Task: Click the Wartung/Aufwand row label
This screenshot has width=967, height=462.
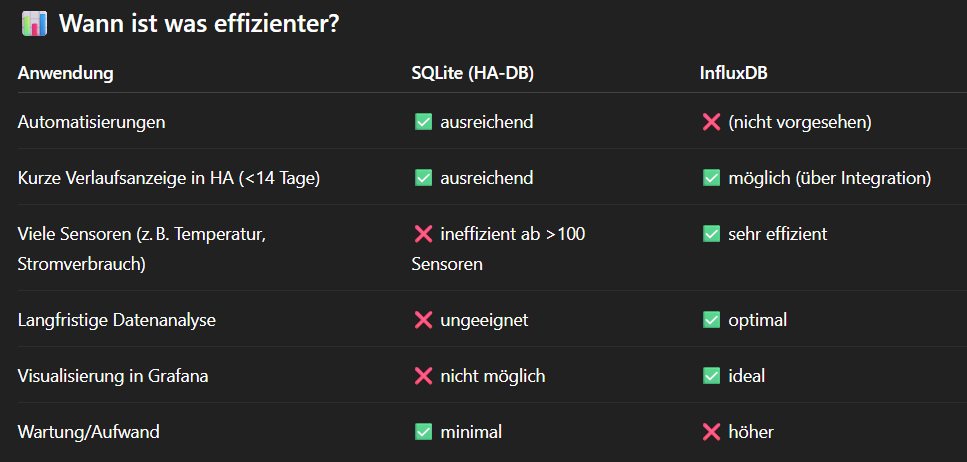Action: click(x=88, y=432)
